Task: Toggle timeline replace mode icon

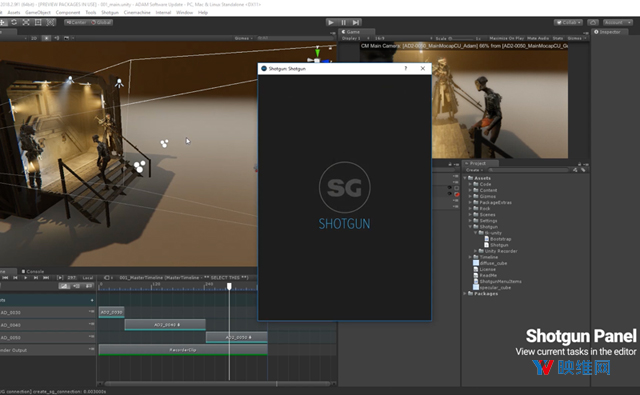Action: (88, 286)
